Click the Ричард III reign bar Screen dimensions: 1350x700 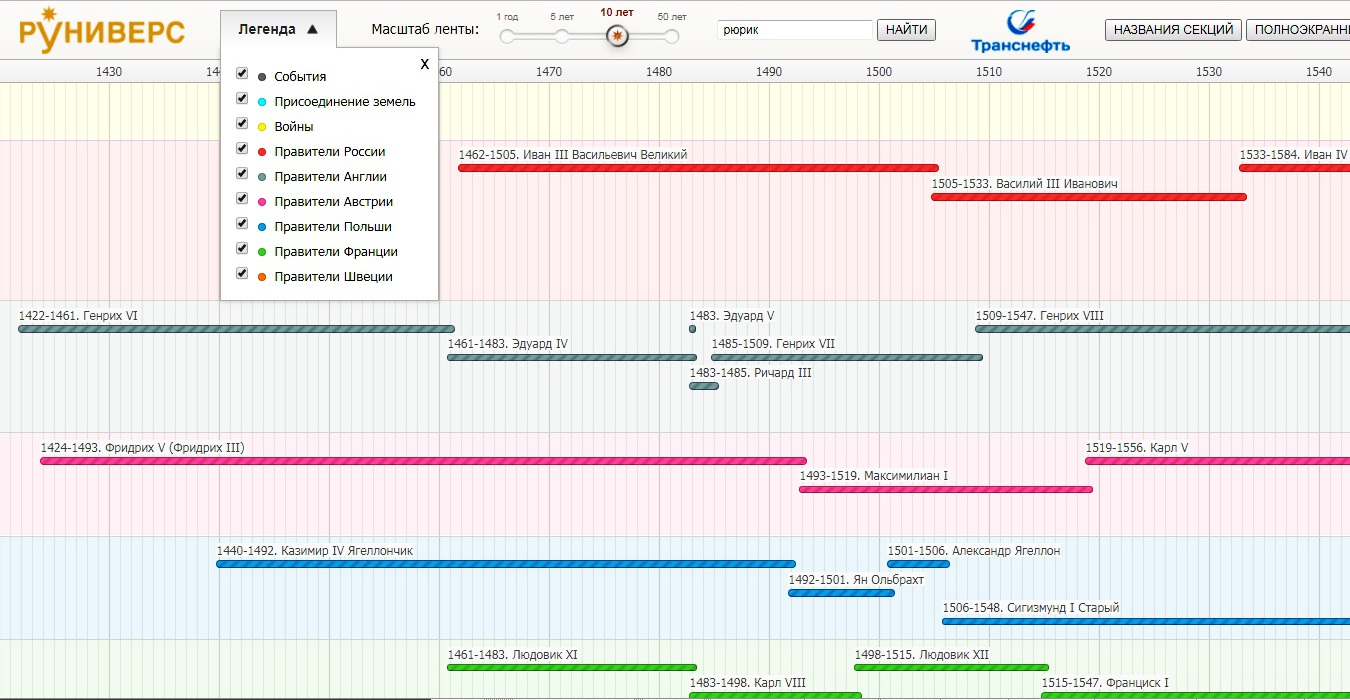click(x=703, y=386)
